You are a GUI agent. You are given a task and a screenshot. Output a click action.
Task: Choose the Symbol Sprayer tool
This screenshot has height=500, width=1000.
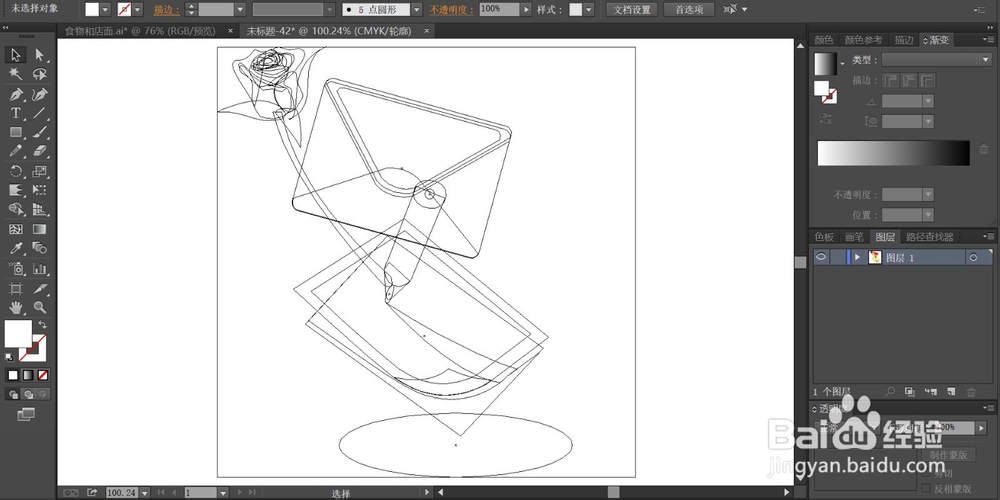pyautogui.click(x=16, y=268)
